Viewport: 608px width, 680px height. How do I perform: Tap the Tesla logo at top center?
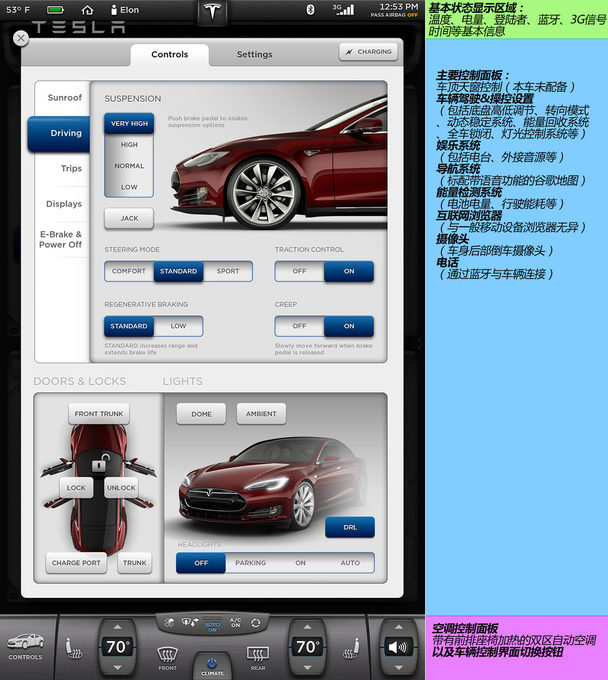coord(212,12)
